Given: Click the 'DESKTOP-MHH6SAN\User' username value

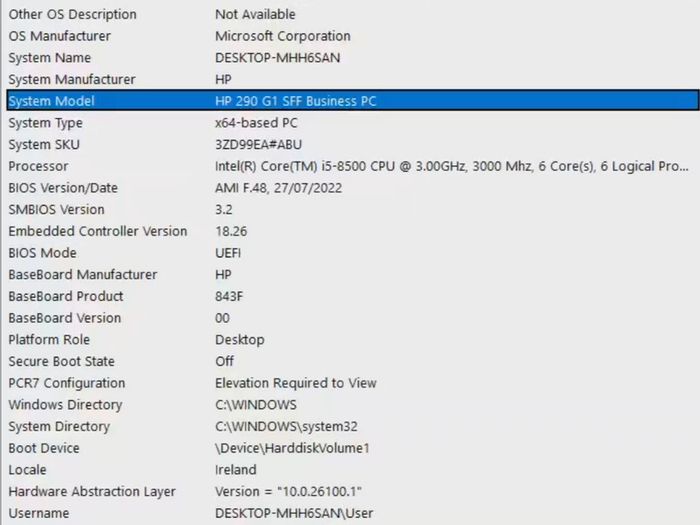Looking at the screenshot, I should pyautogui.click(x=294, y=513).
